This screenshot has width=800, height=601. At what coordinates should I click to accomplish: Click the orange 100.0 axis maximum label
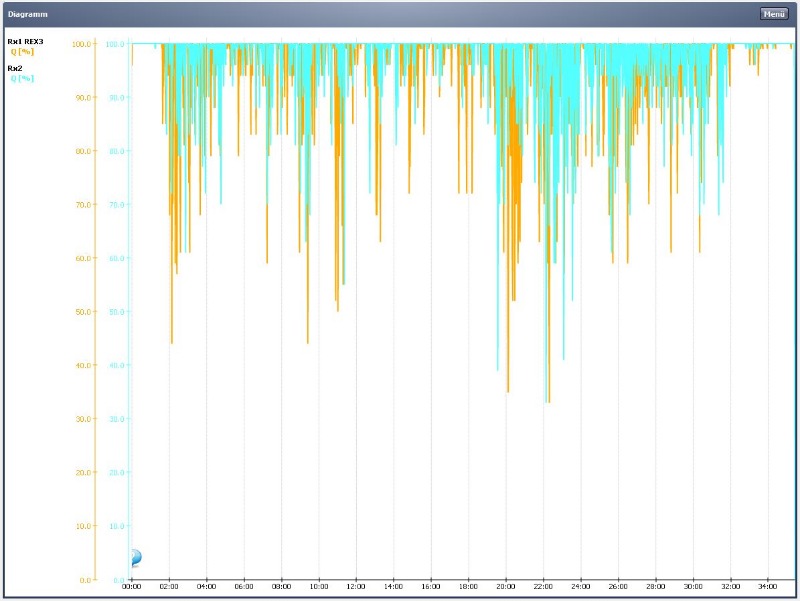81,44
